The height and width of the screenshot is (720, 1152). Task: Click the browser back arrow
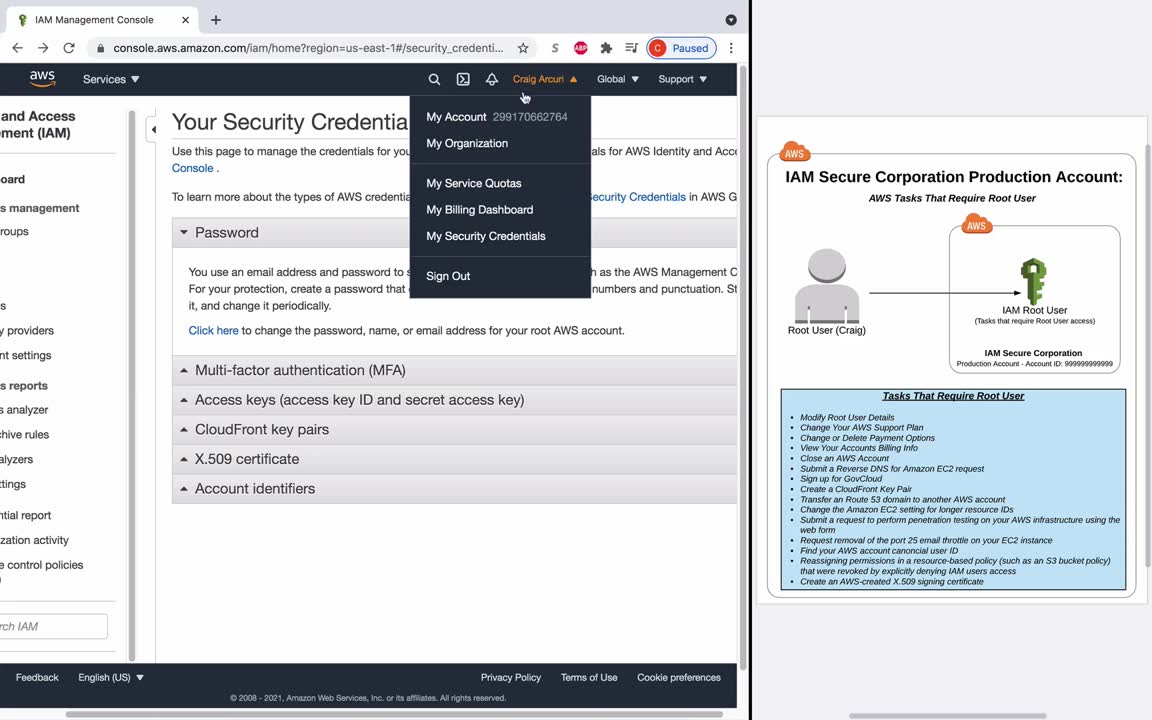coord(18,48)
